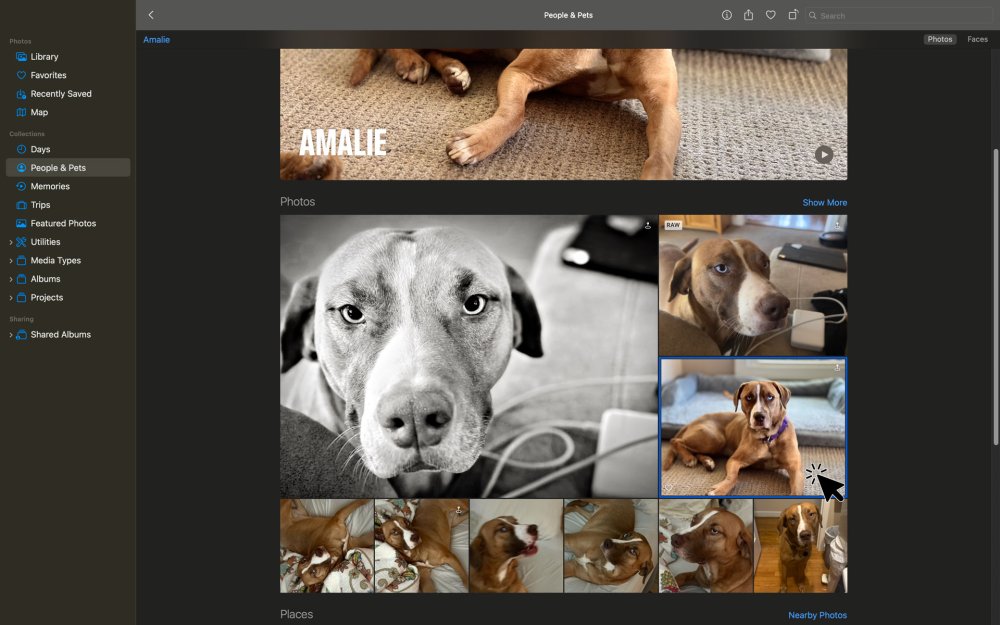The width and height of the screenshot is (1000, 625).
Task: Click the RAW badge on photo
Action: click(x=673, y=225)
